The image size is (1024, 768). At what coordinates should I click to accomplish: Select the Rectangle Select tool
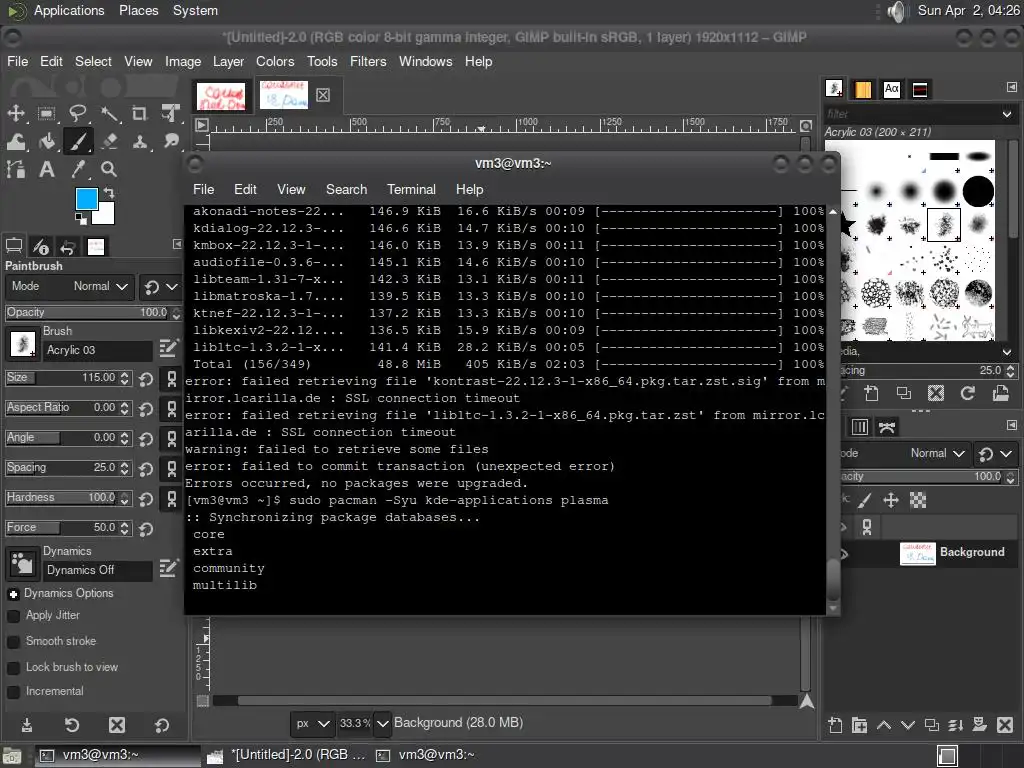[x=46, y=113]
